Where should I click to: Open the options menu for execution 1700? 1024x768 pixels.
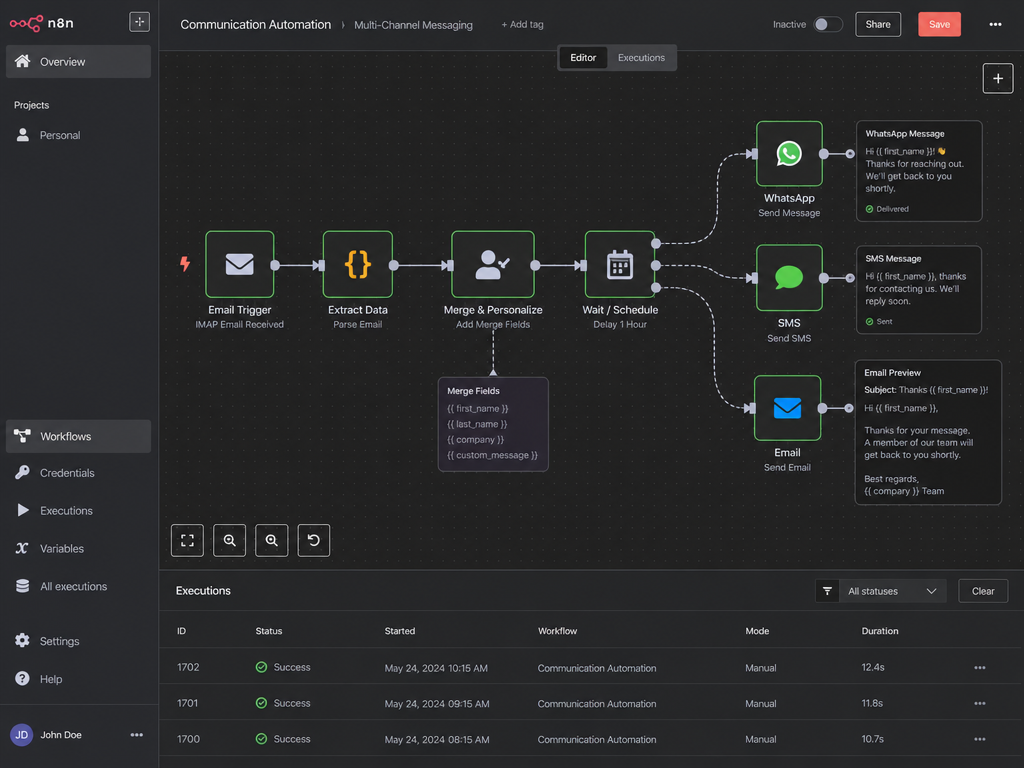coord(980,739)
